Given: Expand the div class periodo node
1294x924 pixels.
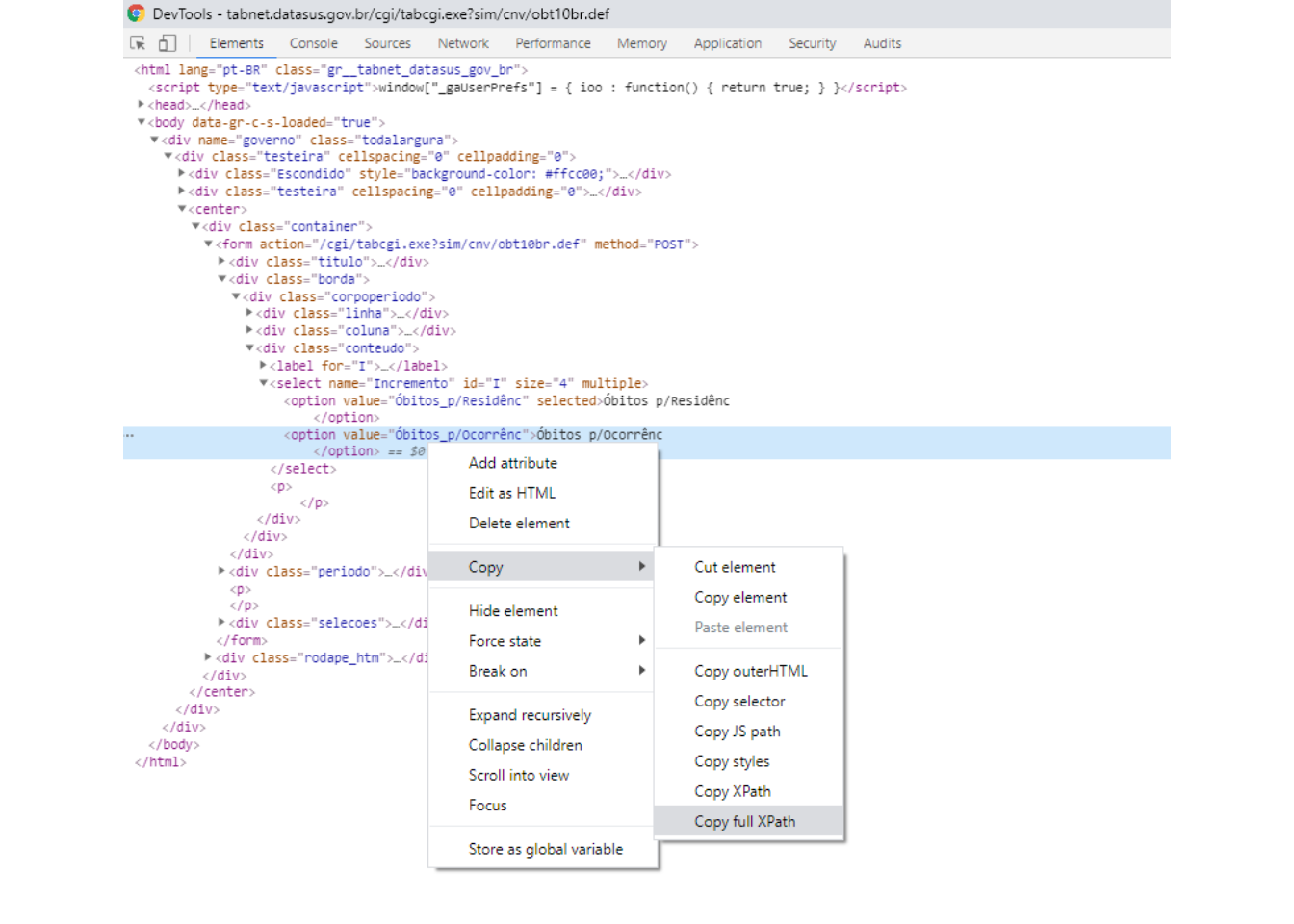Looking at the screenshot, I should pos(222,572).
